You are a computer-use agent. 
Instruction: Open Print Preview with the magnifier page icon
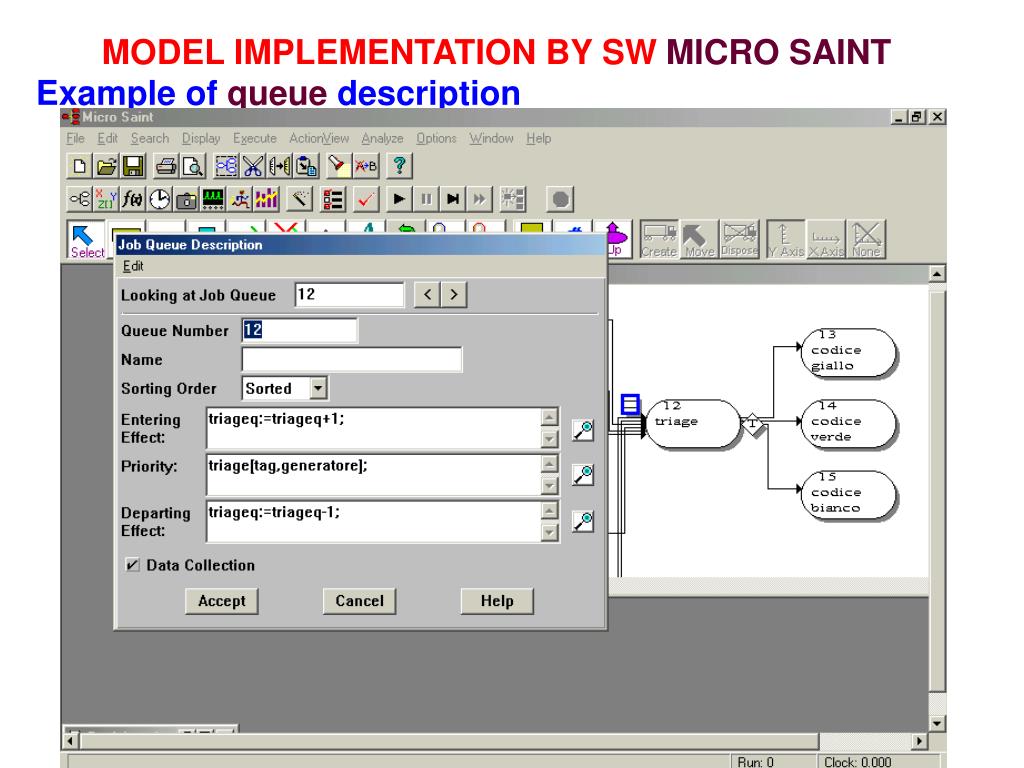pos(193,166)
